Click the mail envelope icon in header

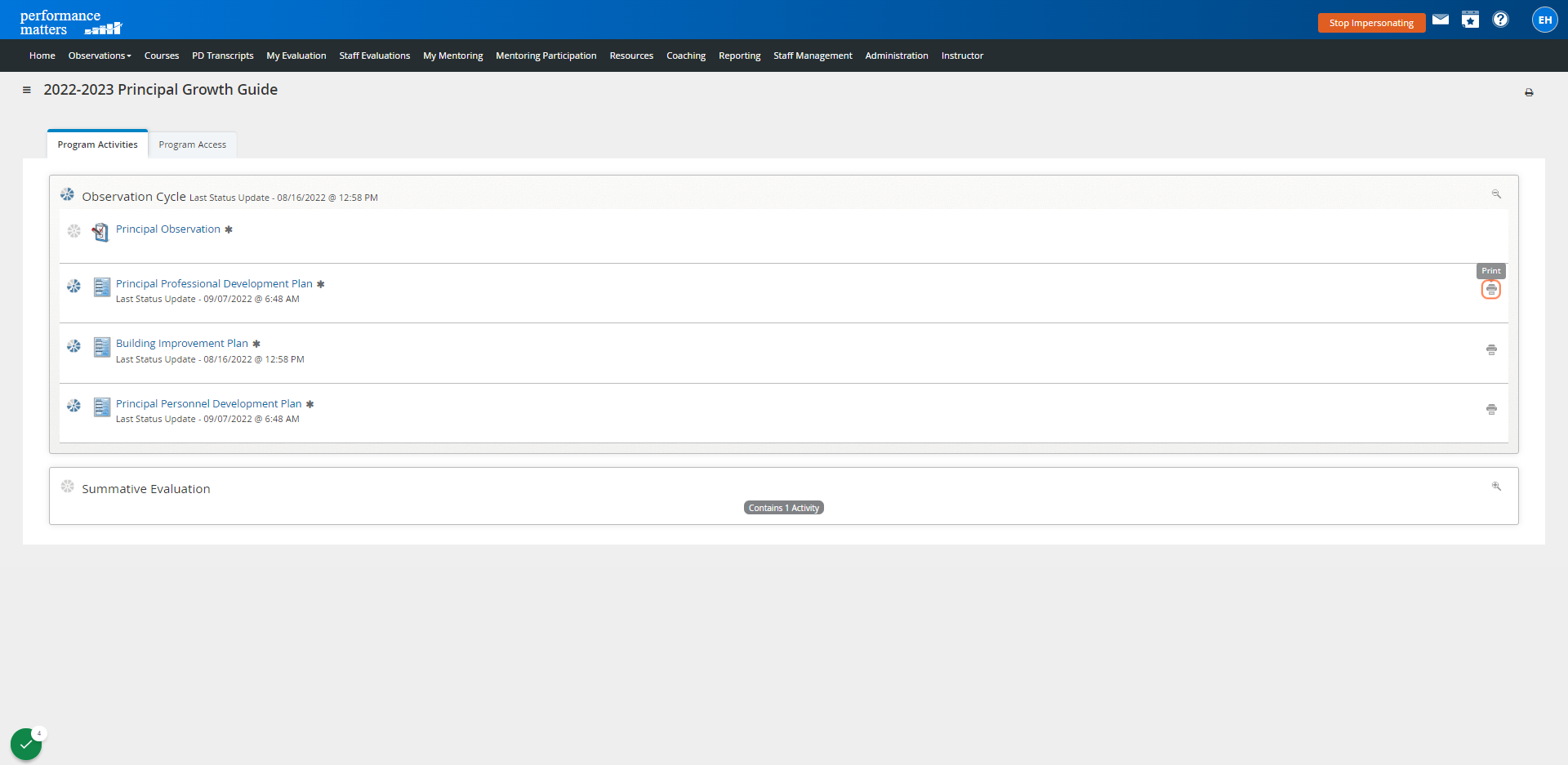click(x=1441, y=20)
